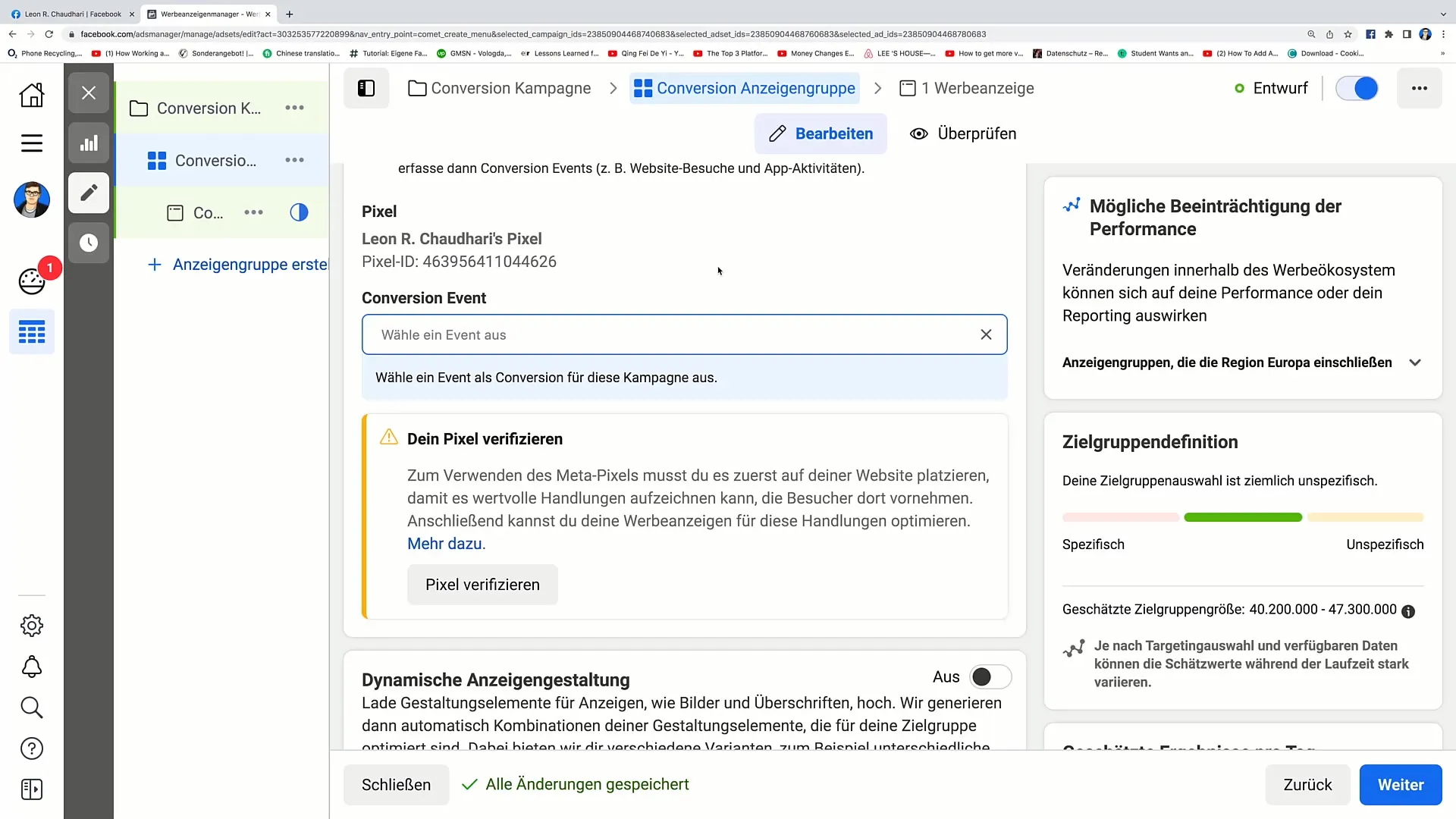Image resolution: width=1456 pixels, height=819 pixels.
Task: Click the Pixel verifizieren button
Action: [x=482, y=585]
